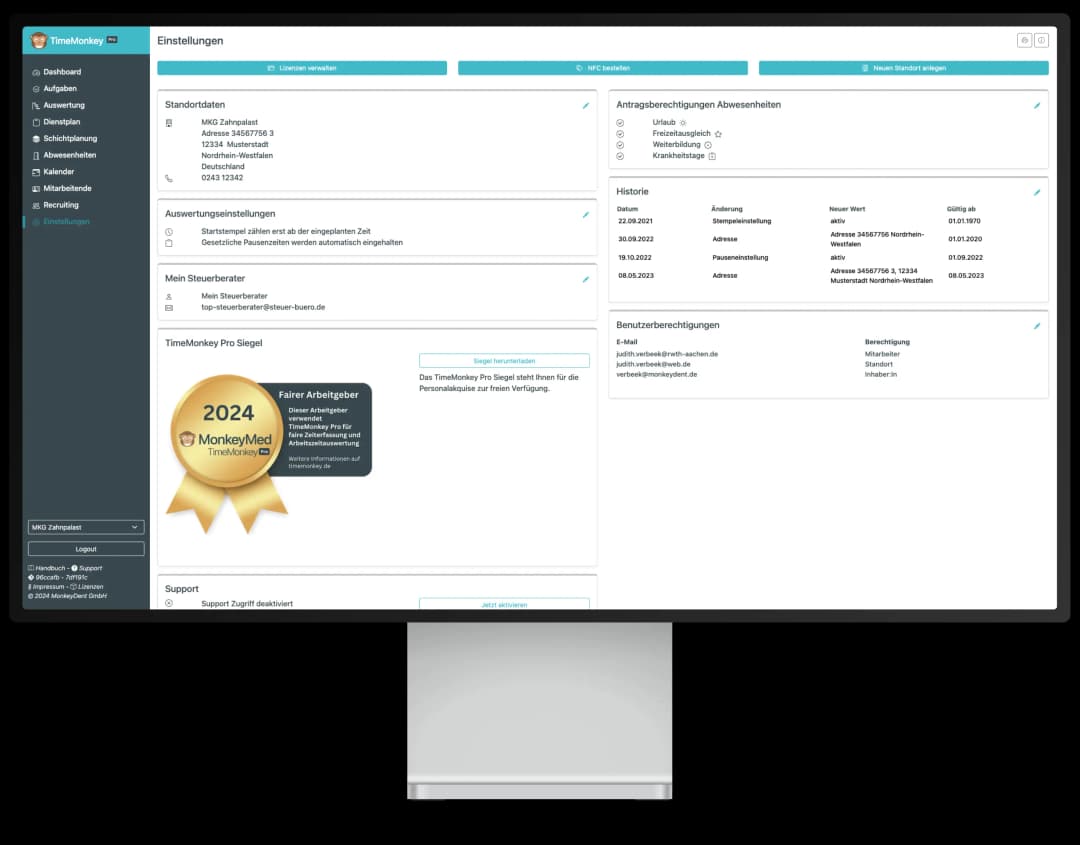Click the envelope icon beside Steuerberater email
The image size is (1080, 845).
tap(169, 308)
